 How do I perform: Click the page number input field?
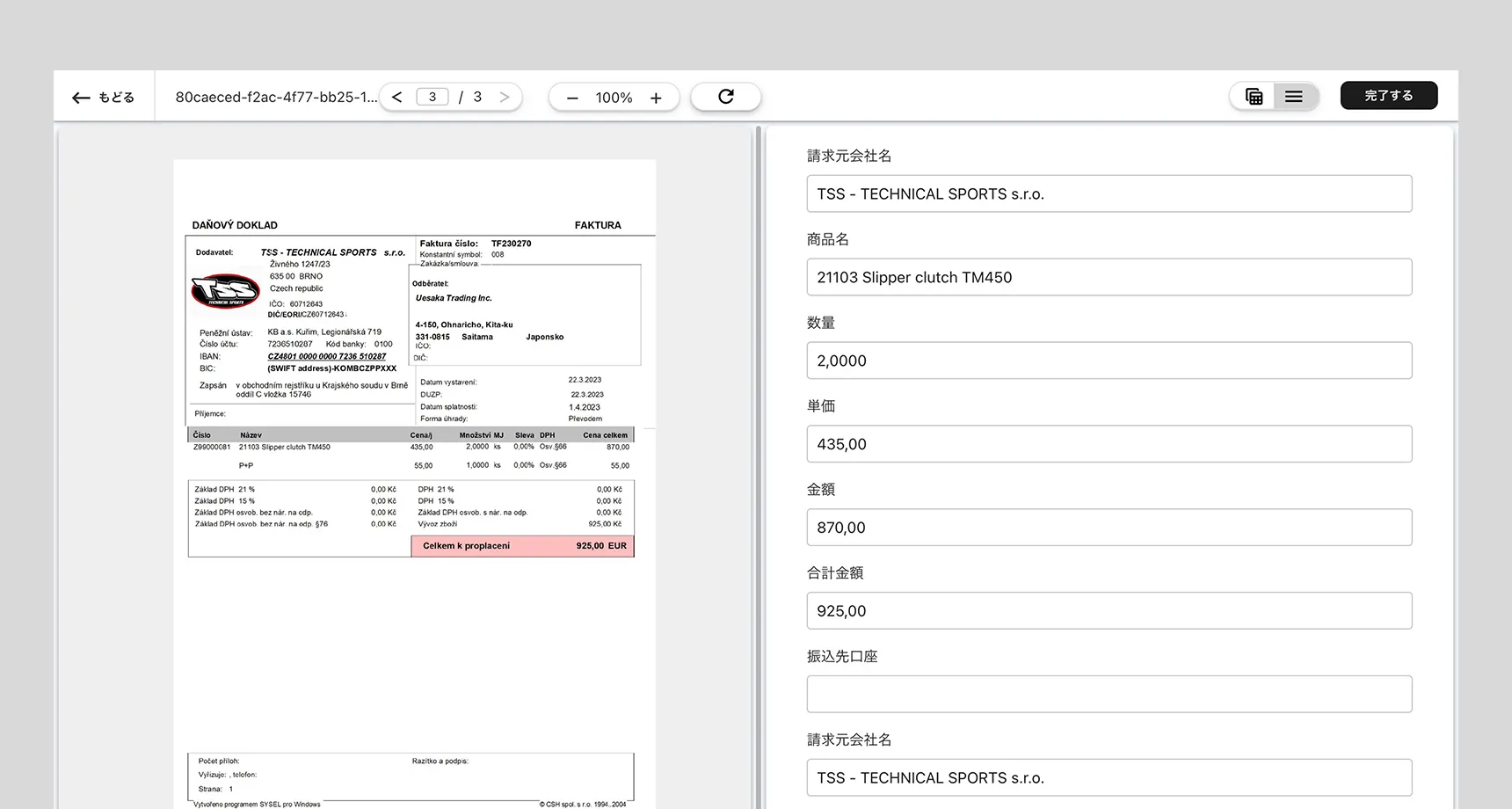433,97
